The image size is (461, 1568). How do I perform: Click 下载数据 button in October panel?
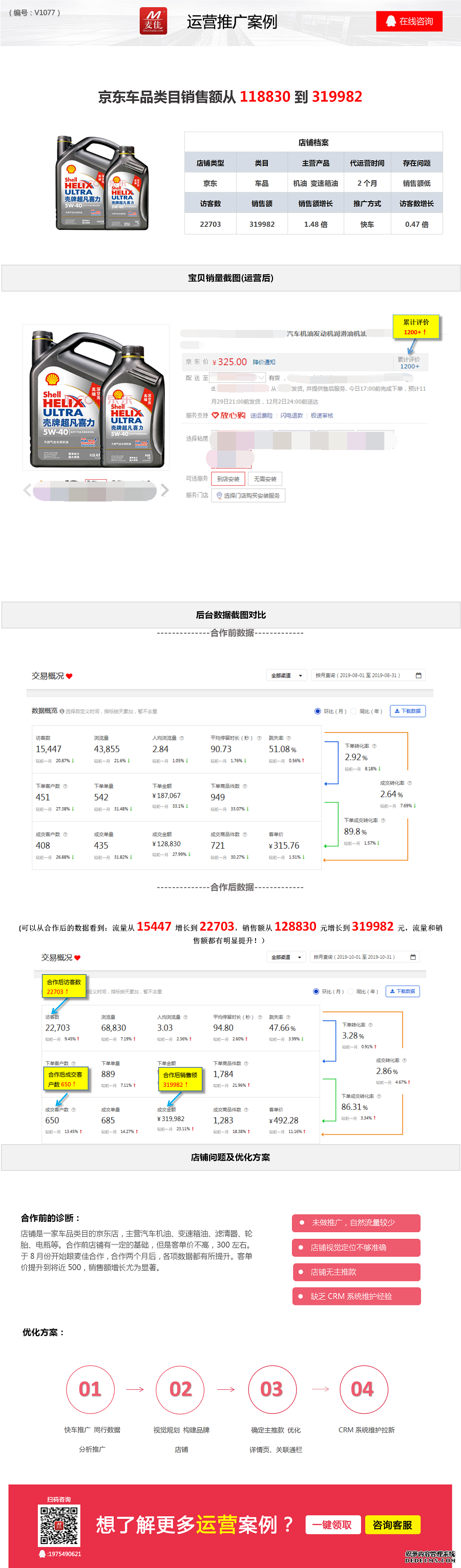coord(403,992)
